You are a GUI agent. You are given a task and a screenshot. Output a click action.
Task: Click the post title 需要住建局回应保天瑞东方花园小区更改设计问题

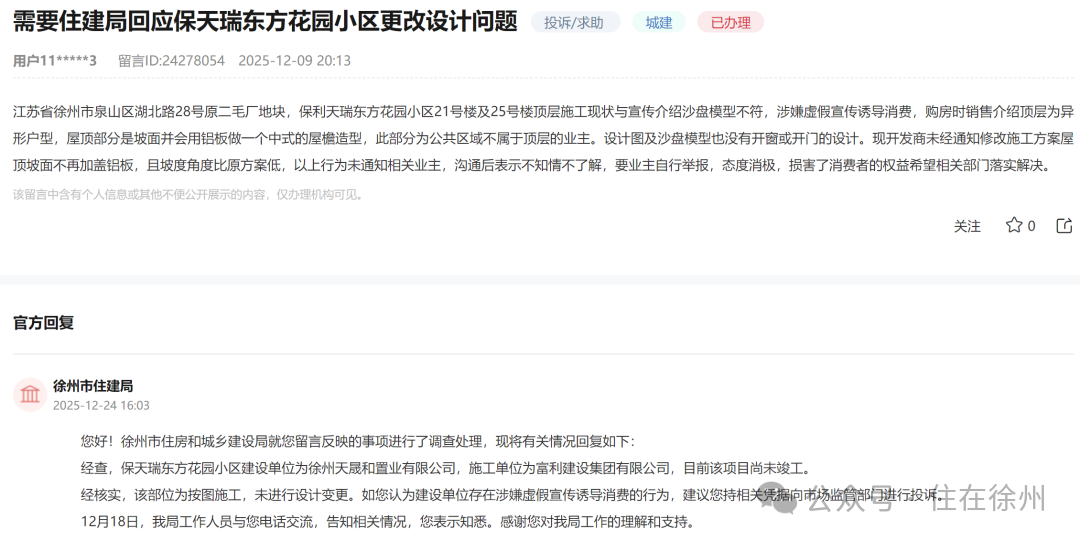[x=265, y=21]
